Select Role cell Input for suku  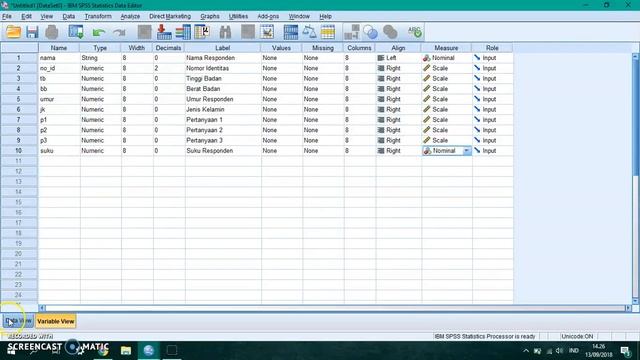point(492,151)
